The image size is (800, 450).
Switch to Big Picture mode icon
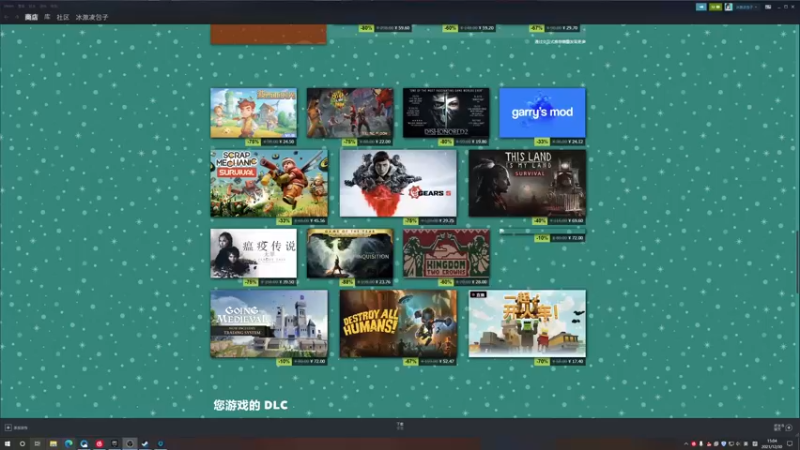768,7
